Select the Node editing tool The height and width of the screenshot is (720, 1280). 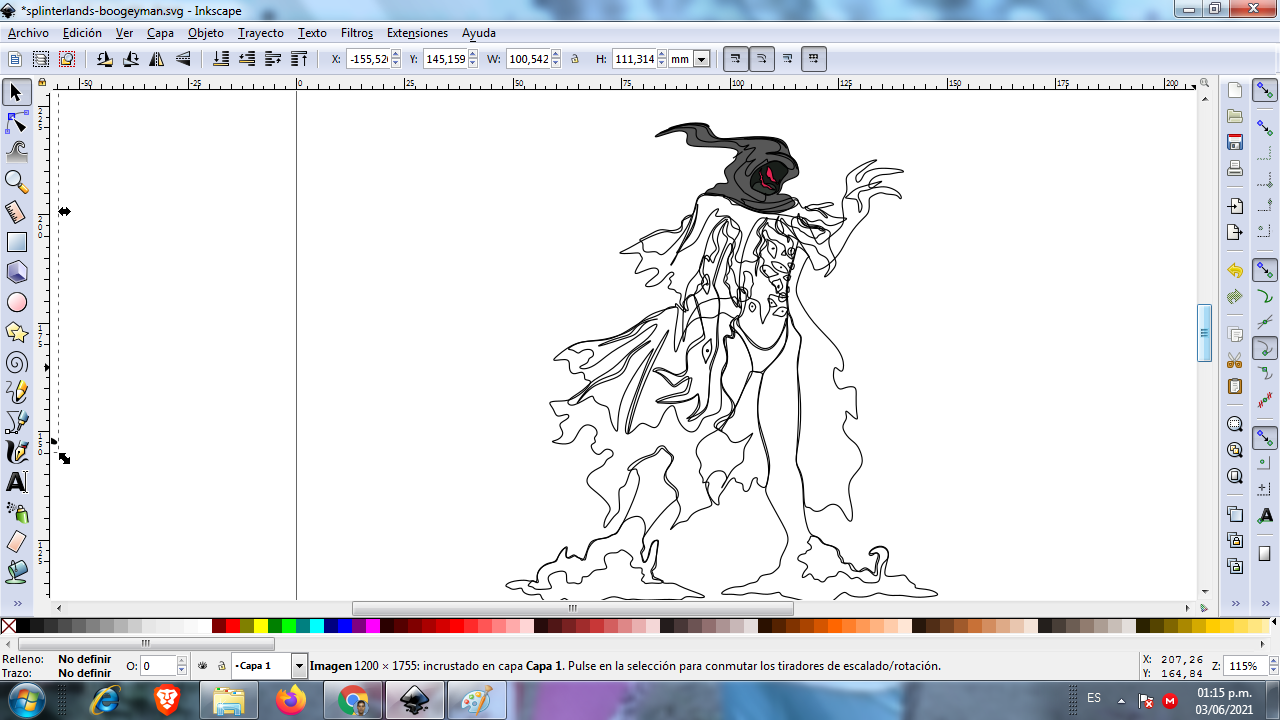tap(16, 122)
